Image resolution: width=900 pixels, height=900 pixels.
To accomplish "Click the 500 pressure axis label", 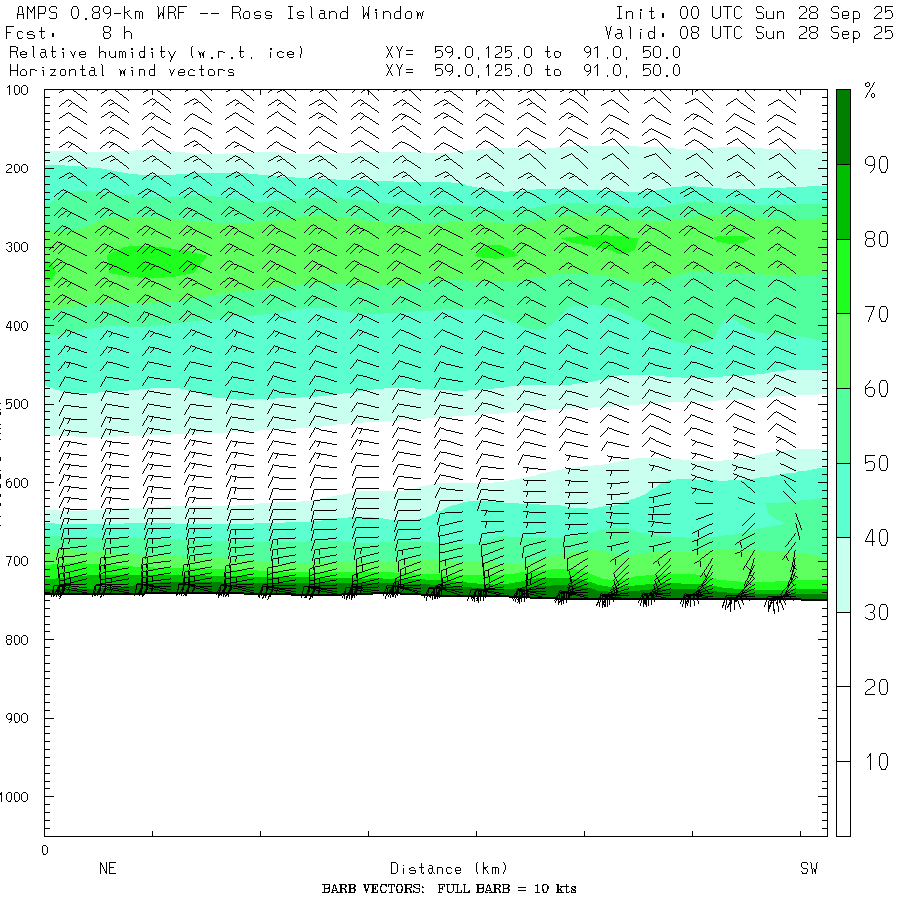I will point(17,404).
